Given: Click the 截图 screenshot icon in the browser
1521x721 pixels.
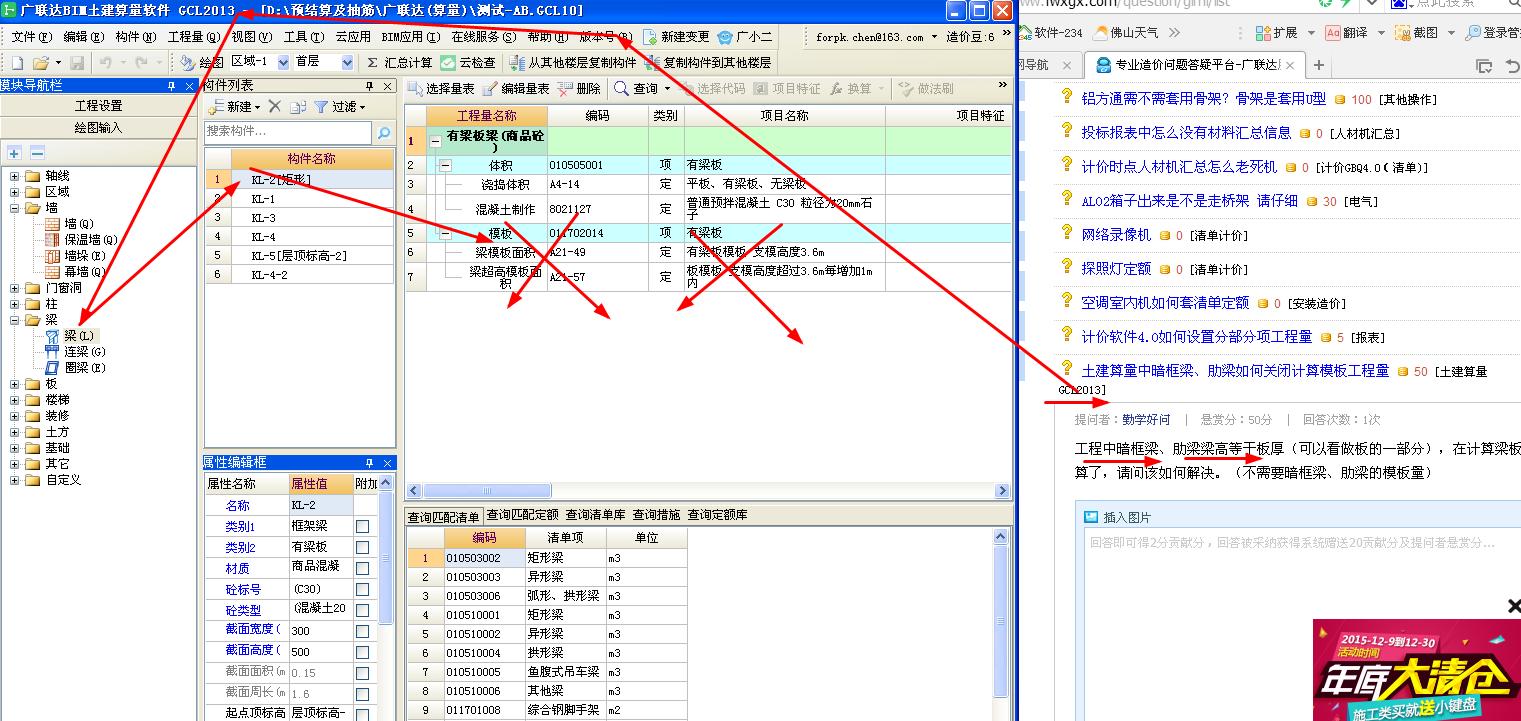Looking at the screenshot, I should click(1401, 33).
